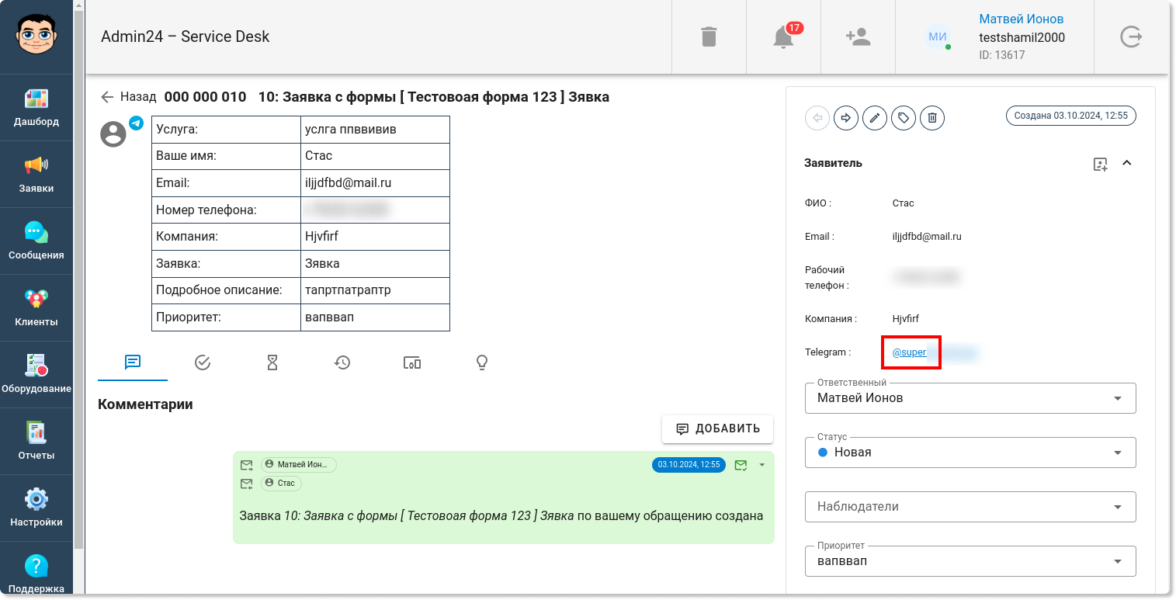Click the logout icon at top right
1176x600 pixels.
coord(1131,37)
